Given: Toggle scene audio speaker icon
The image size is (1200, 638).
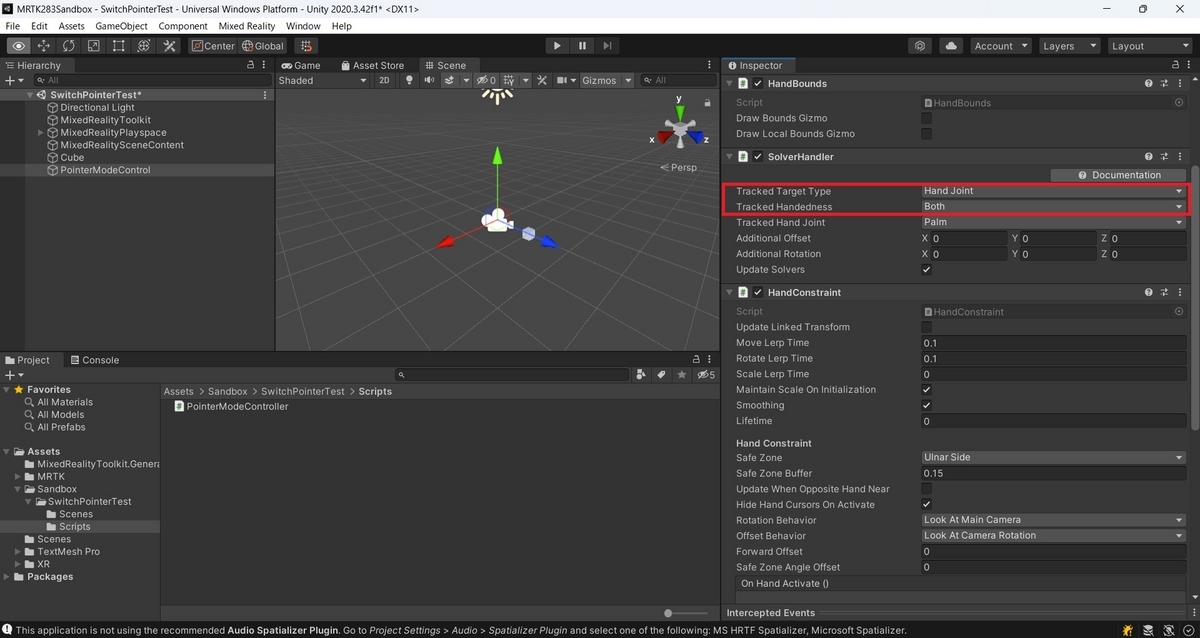Looking at the screenshot, I should (429, 80).
